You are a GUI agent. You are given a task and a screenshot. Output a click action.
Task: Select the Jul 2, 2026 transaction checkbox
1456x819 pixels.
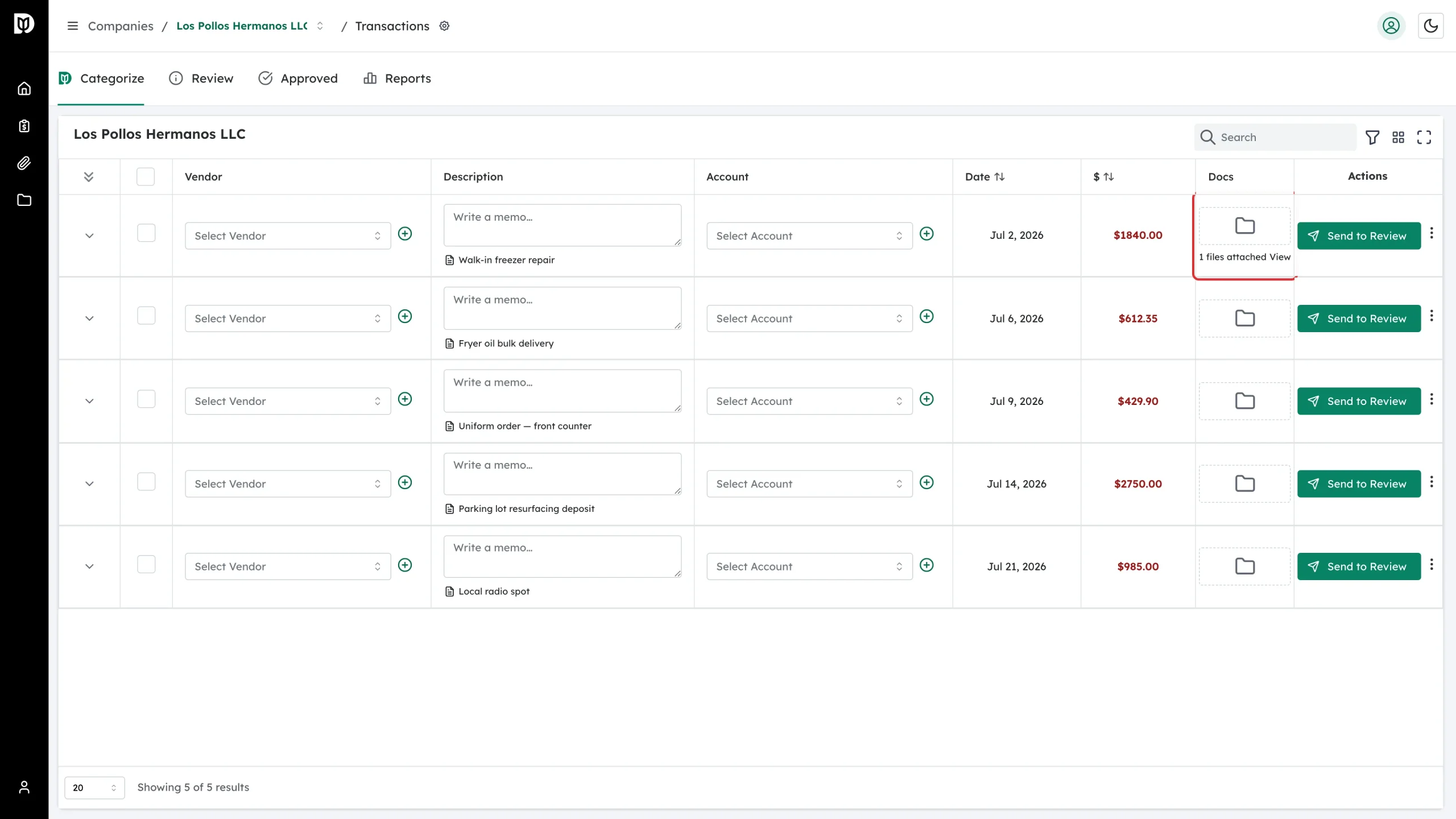pos(146,233)
